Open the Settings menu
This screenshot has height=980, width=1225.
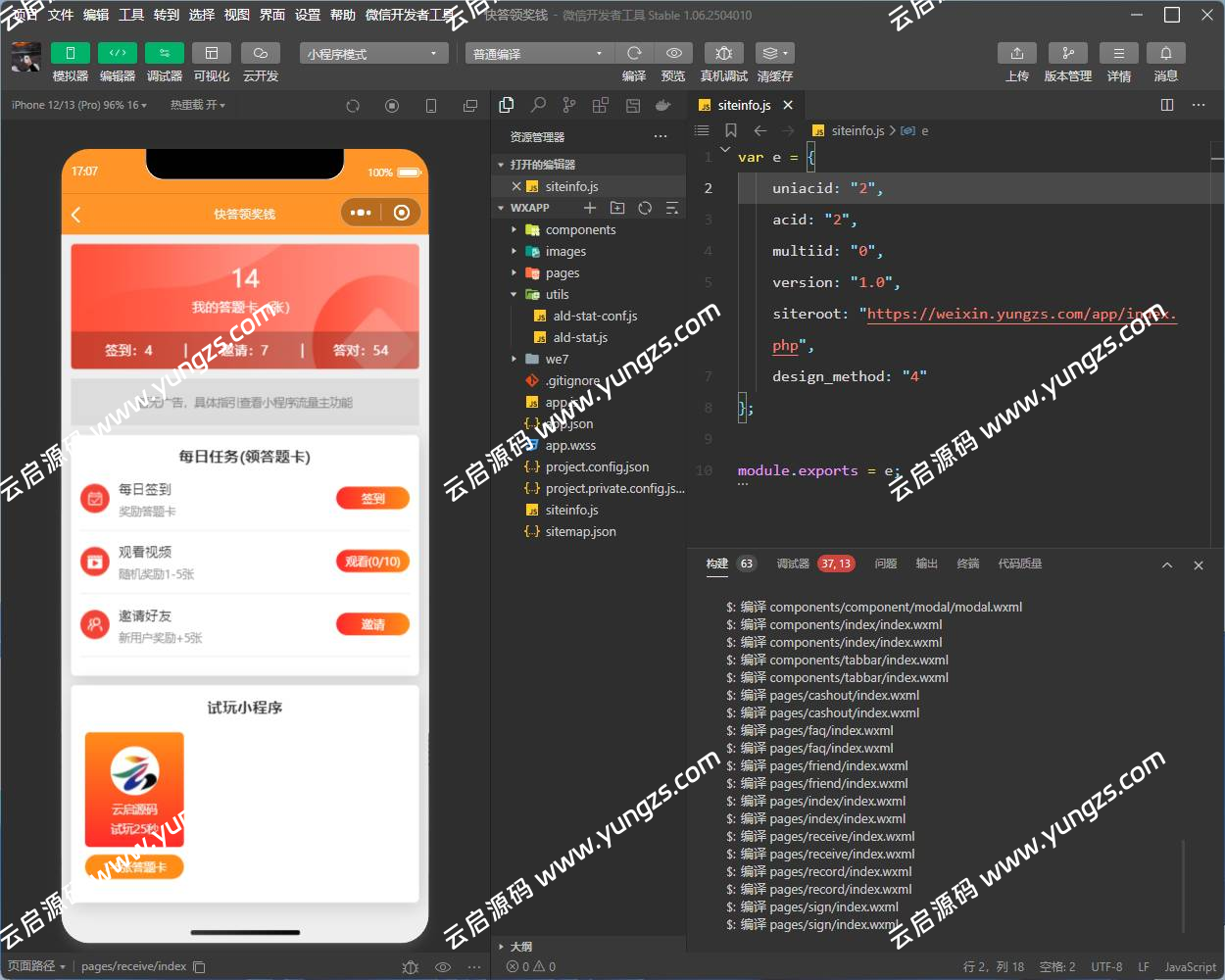tap(308, 15)
